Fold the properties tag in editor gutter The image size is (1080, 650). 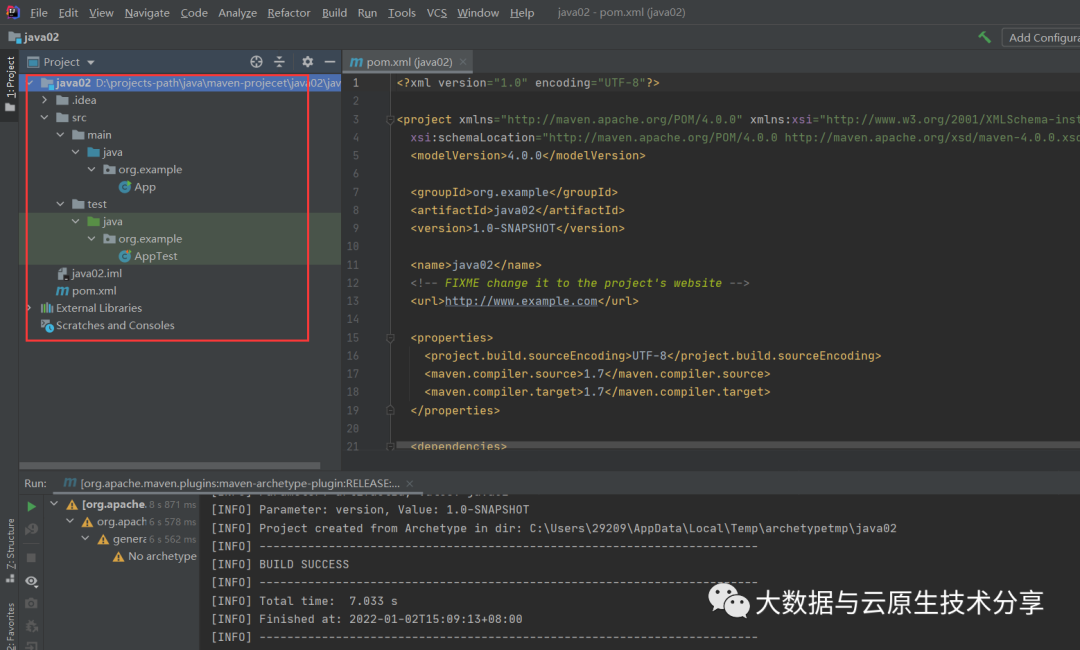390,338
